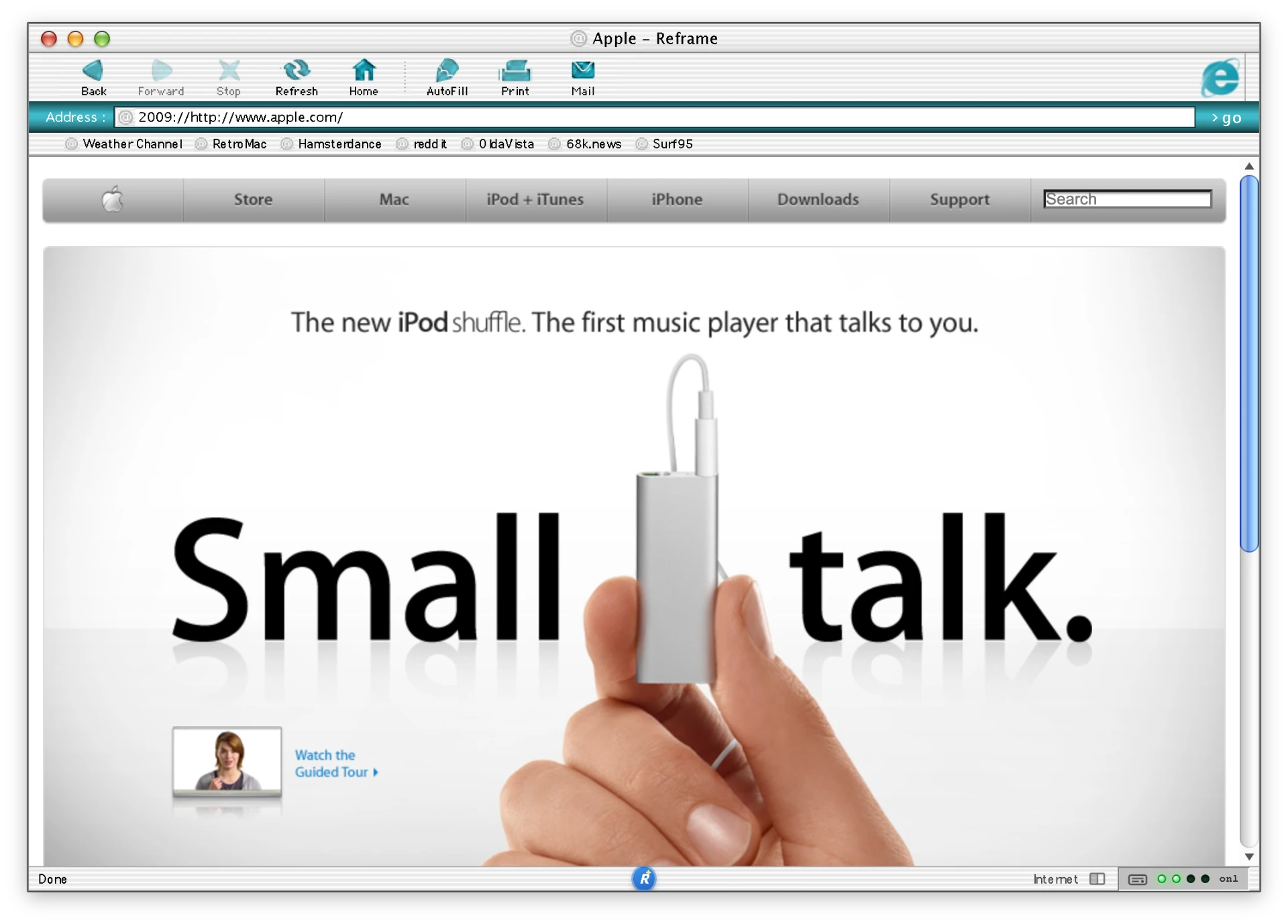
Task: Click the Internet Explorer 'e' logo
Action: click(1220, 78)
